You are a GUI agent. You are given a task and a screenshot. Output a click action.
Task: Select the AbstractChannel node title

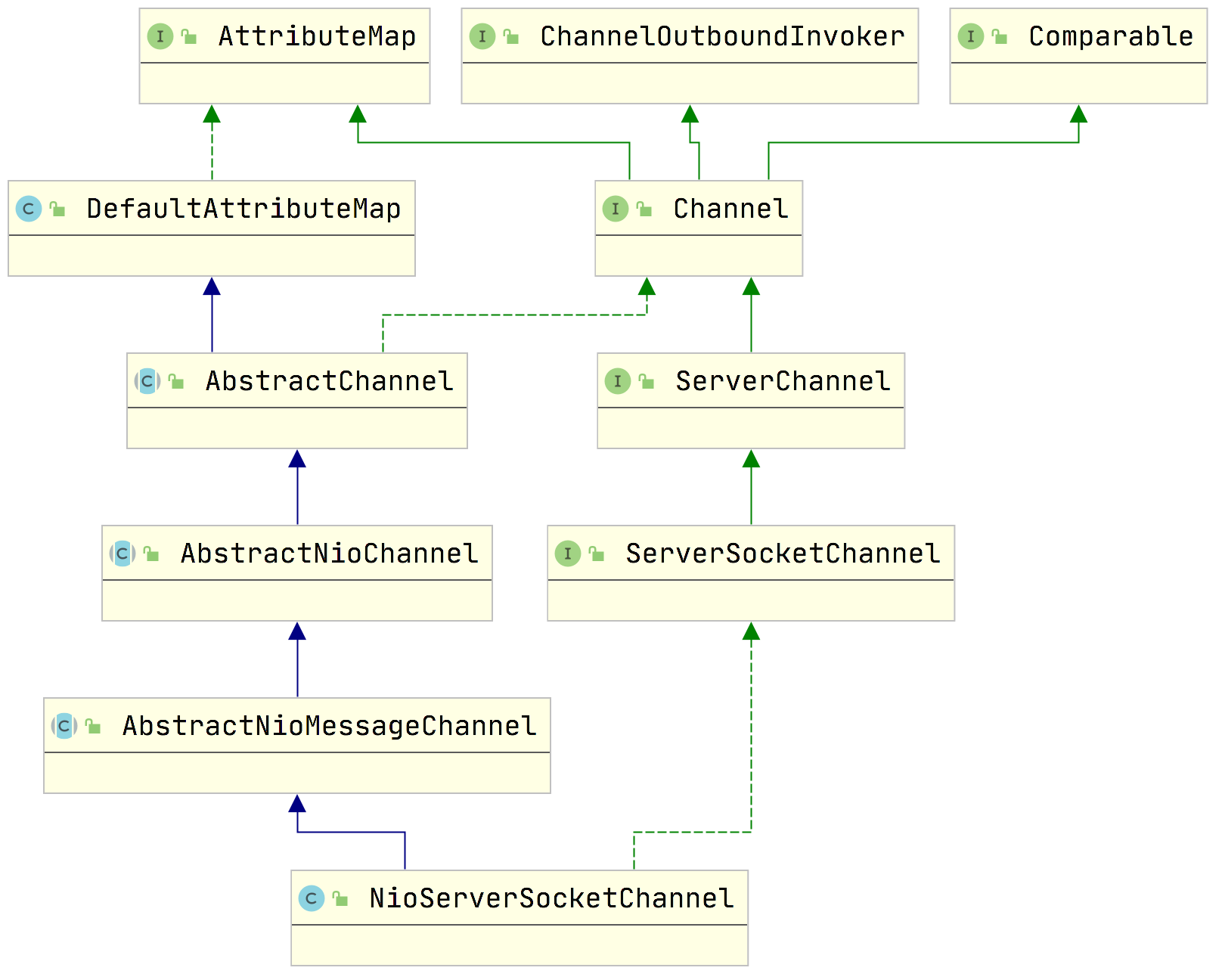330,381
